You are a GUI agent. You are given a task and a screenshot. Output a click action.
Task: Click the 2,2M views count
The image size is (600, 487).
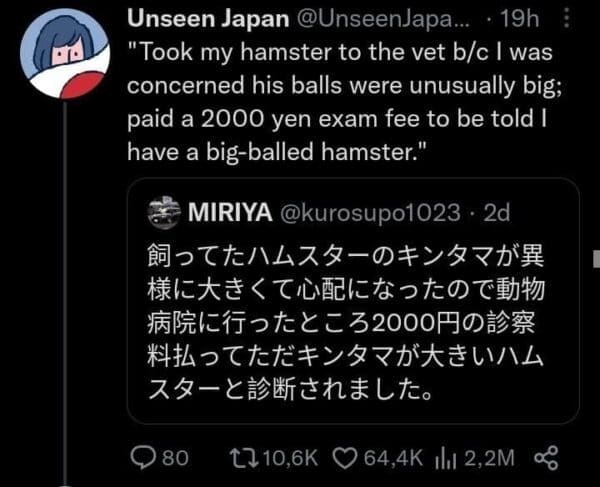[x=492, y=458]
